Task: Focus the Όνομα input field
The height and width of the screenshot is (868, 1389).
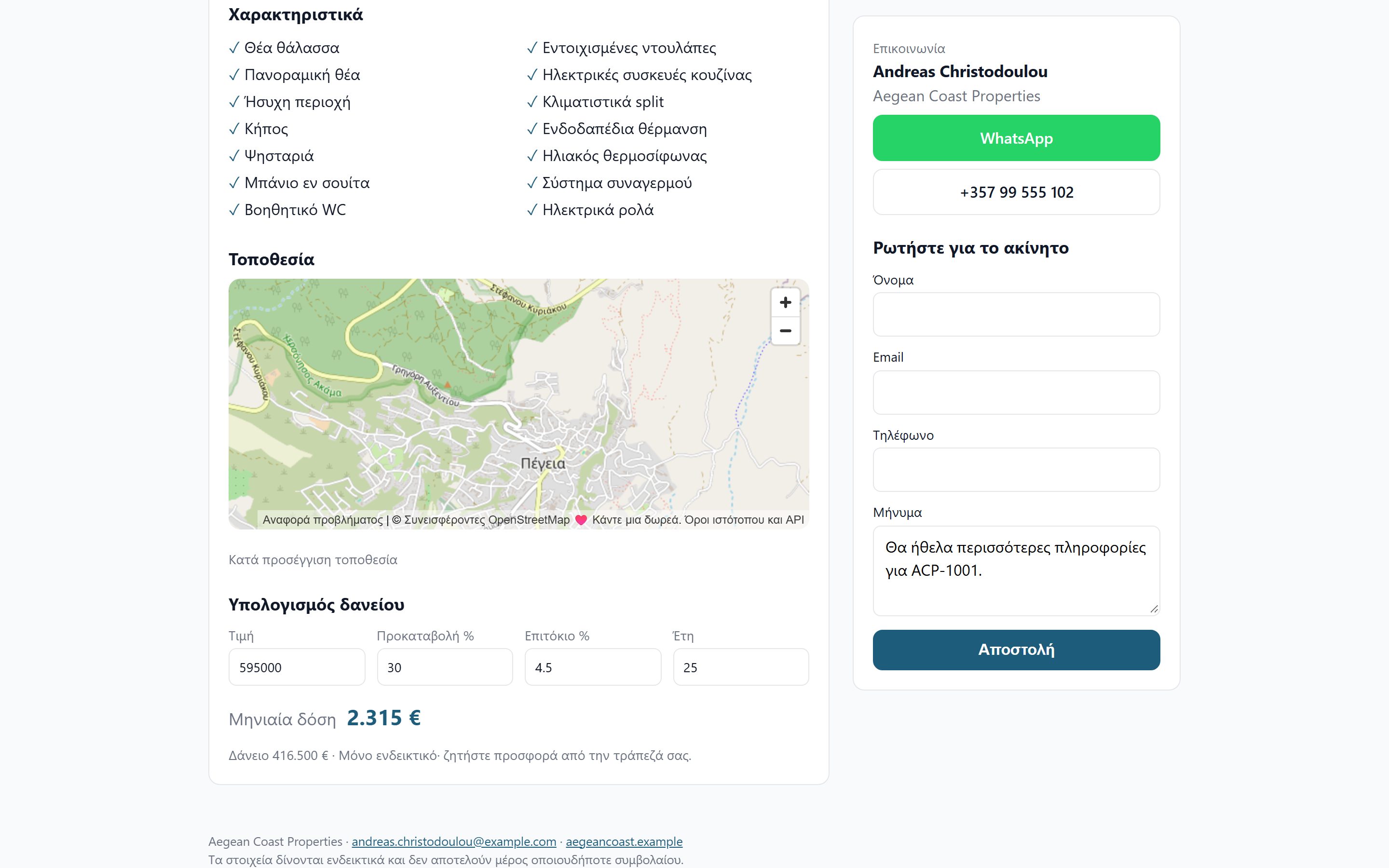Action: point(1016,314)
